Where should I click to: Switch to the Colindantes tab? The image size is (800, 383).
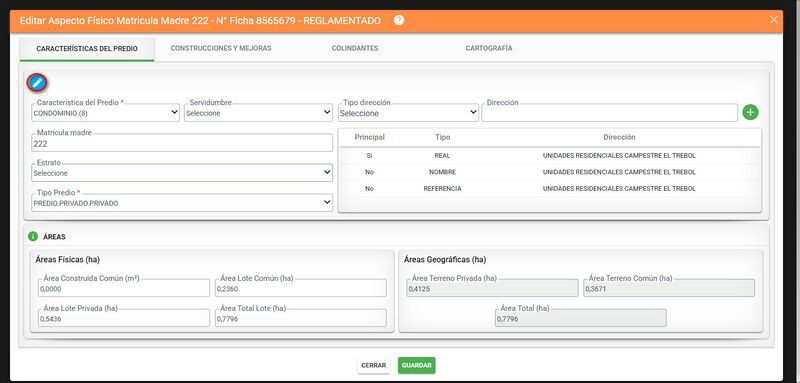click(x=355, y=48)
